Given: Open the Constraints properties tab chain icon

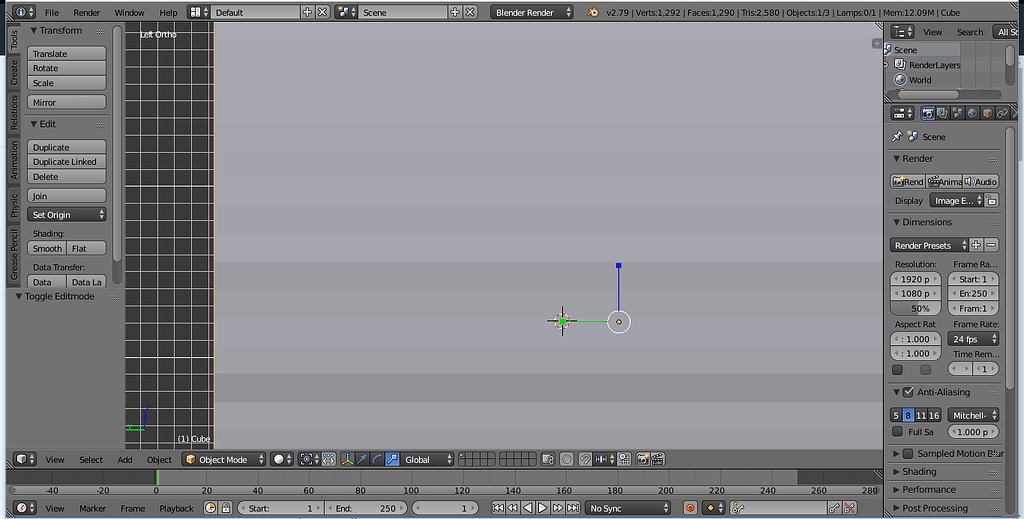Looking at the screenshot, I should click(x=1002, y=113).
